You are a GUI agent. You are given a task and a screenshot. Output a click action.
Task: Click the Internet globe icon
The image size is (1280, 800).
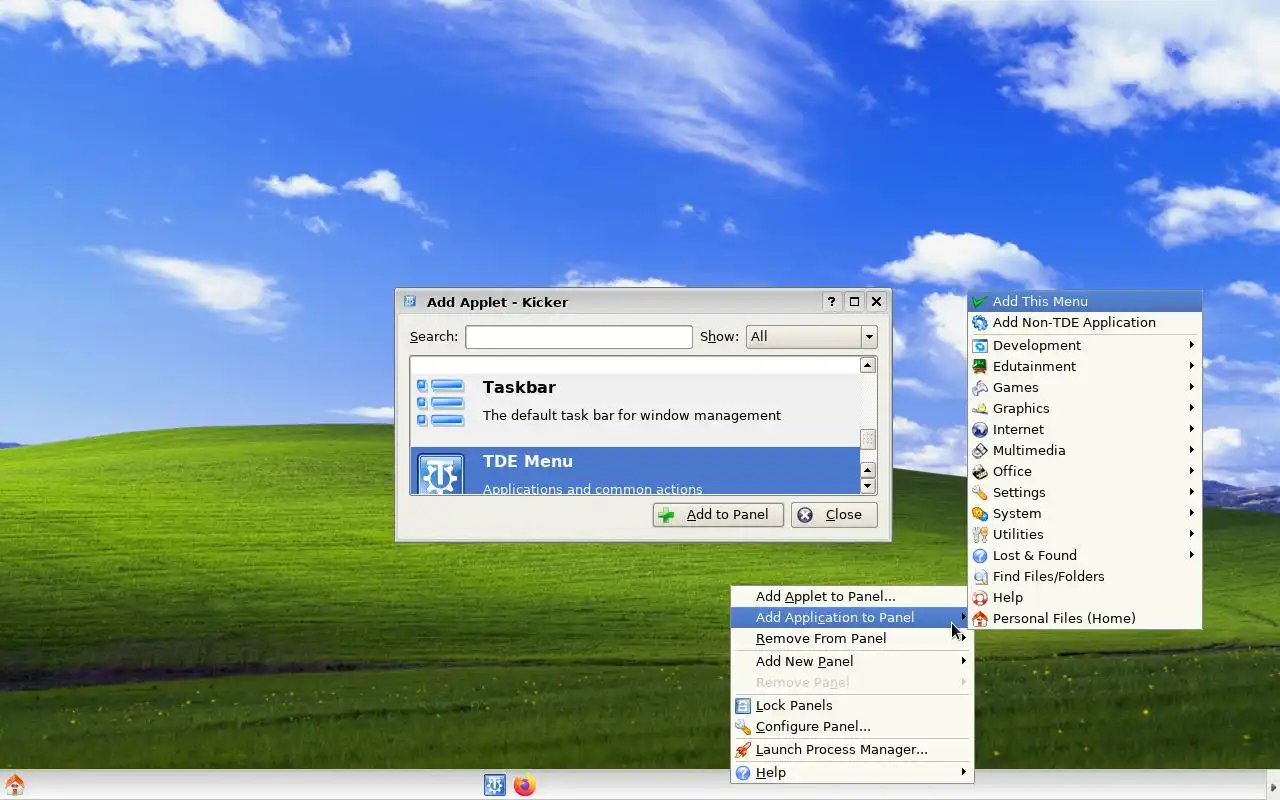point(980,430)
